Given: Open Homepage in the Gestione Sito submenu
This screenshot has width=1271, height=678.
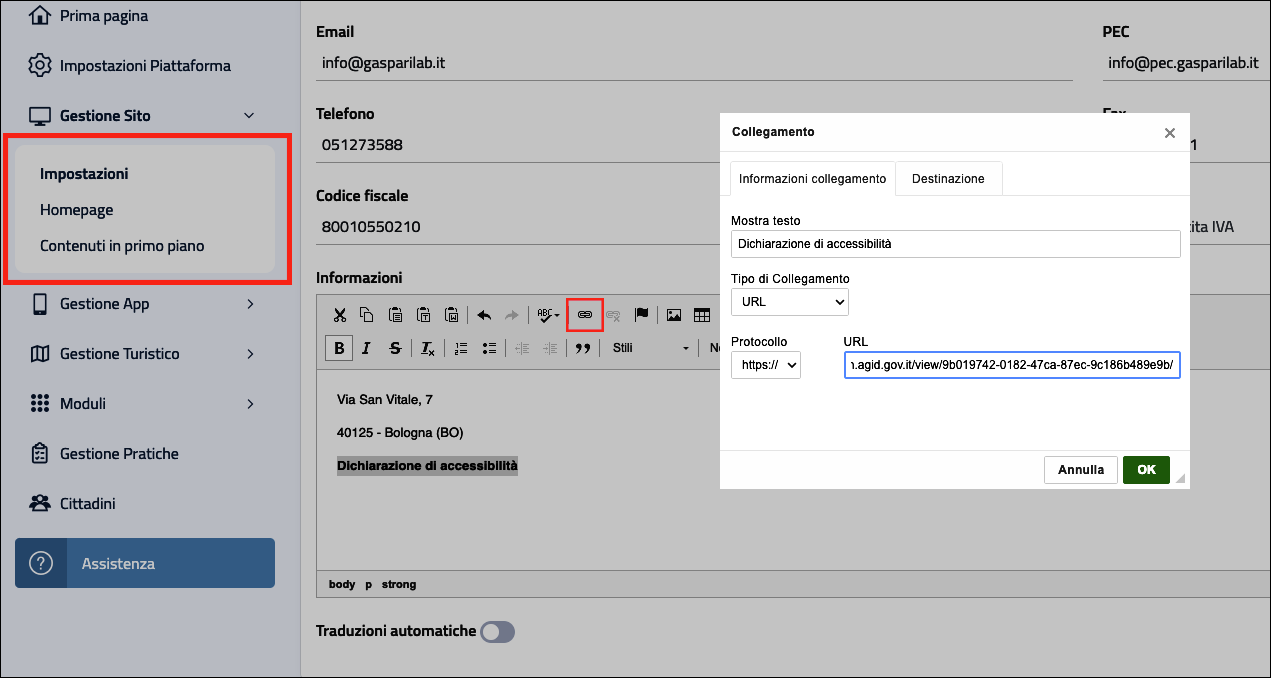Looking at the screenshot, I should [77, 210].
